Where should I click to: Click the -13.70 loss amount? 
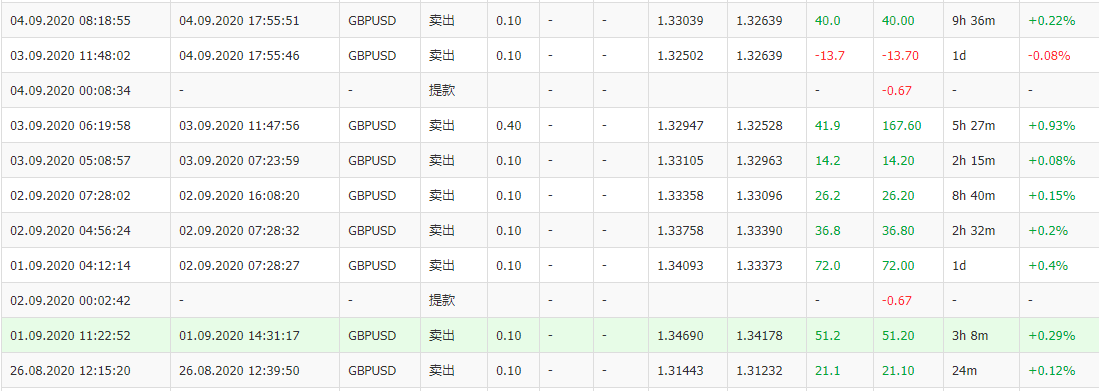pyautogui.click(x=900, y=55)
